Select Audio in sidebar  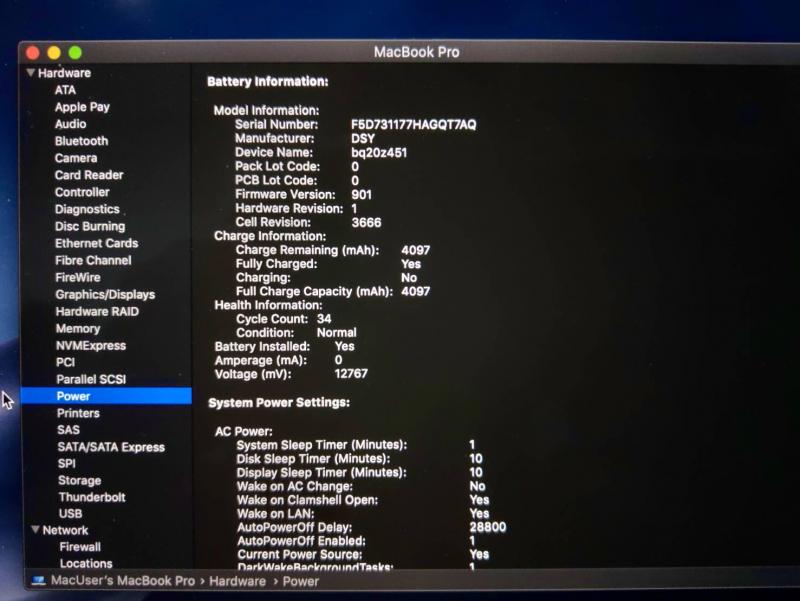click(x=70, y=124)
